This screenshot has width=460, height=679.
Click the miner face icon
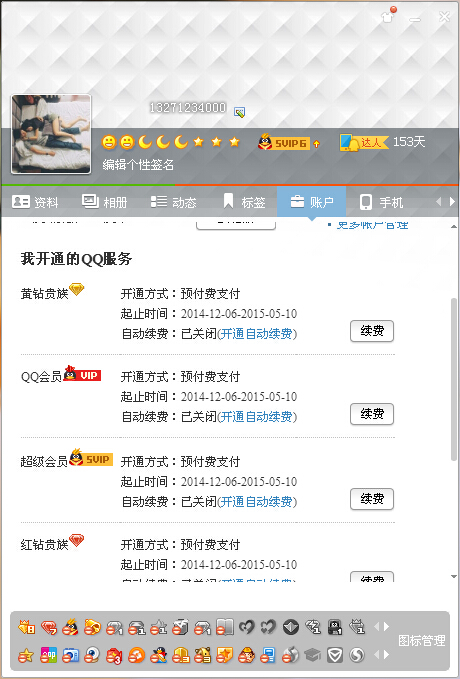246,655
